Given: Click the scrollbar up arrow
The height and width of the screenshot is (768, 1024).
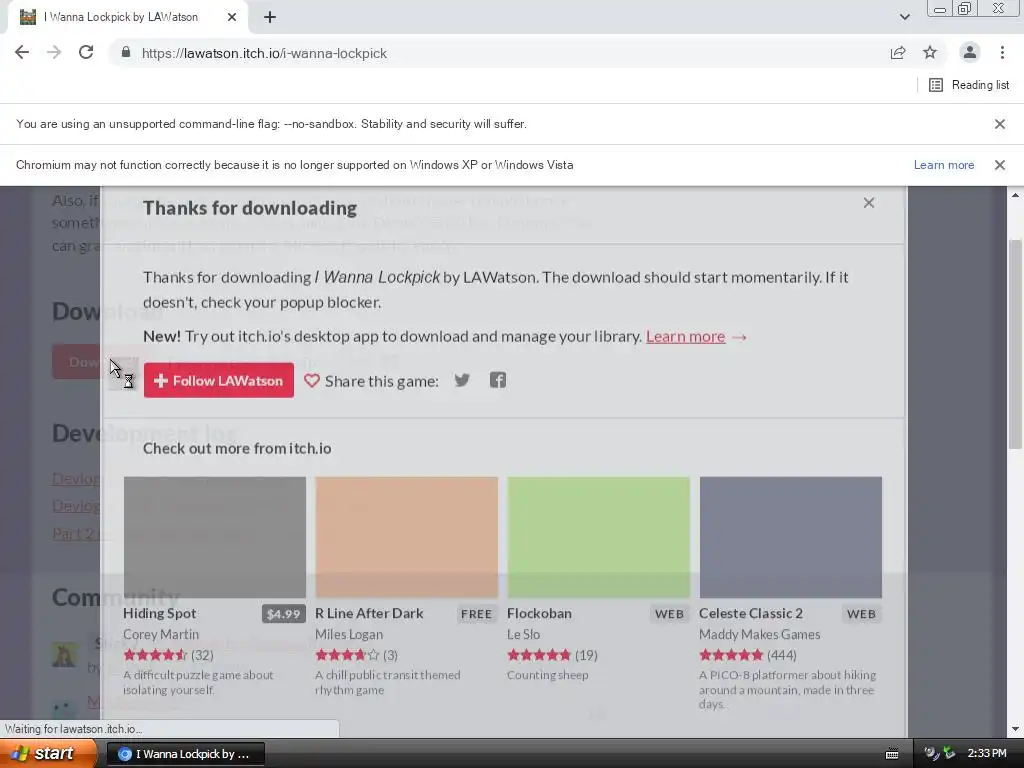Looking at the screenshot, I should (x=1015, y=195).
